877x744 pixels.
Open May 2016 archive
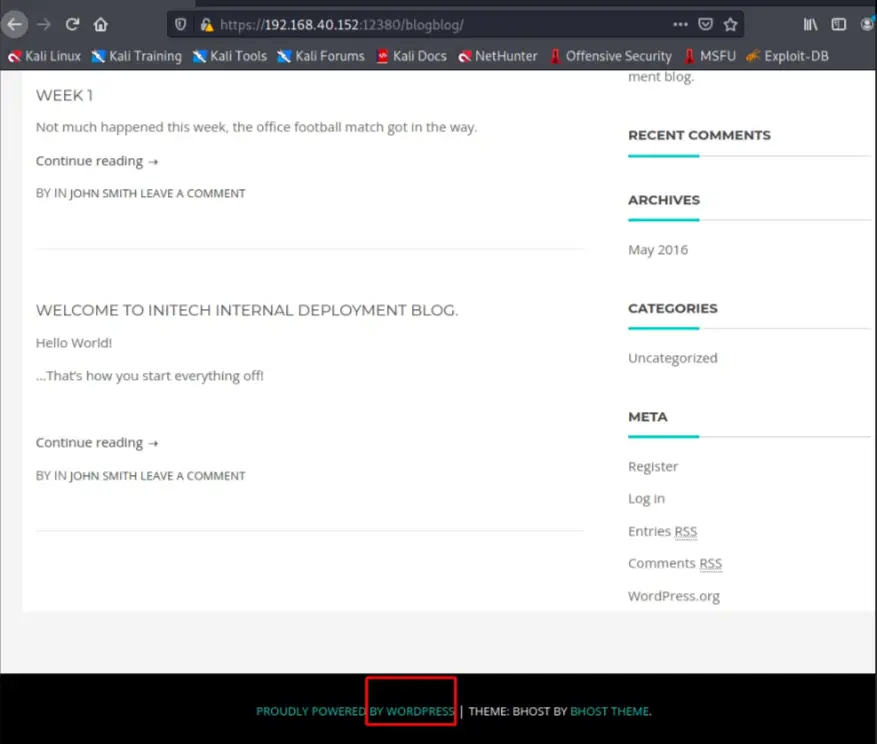[x=658, y=250]
